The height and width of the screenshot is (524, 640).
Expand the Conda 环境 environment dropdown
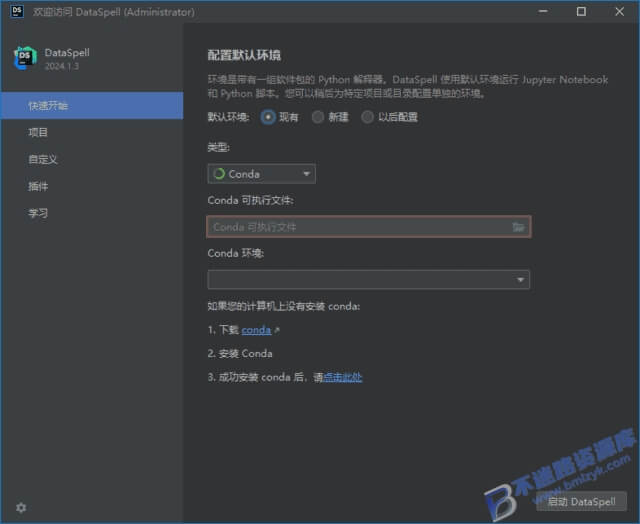pyautogui.click(x=369, y=280)
